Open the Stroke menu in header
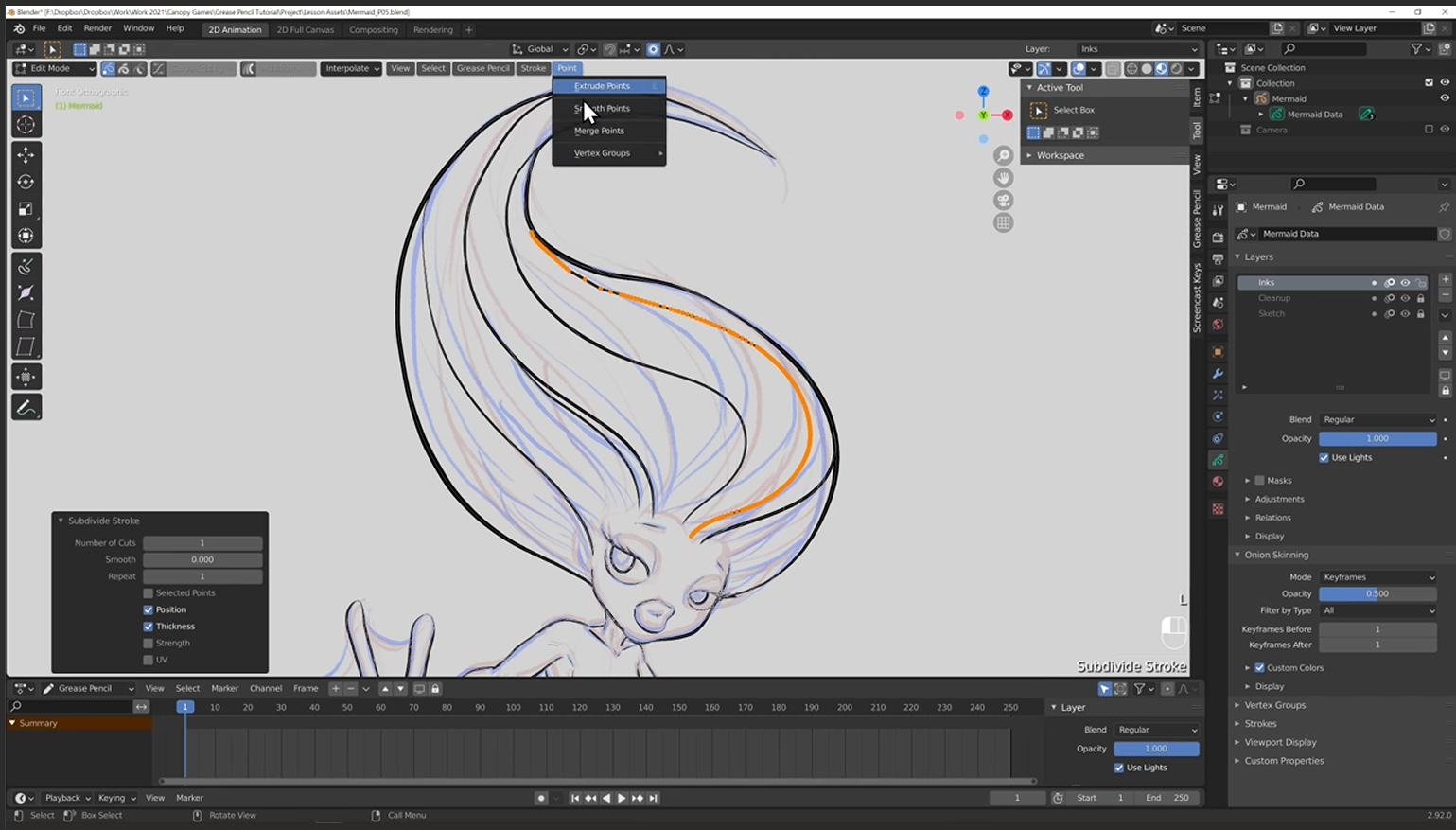Screen dimensions: 1456x830 534,68
